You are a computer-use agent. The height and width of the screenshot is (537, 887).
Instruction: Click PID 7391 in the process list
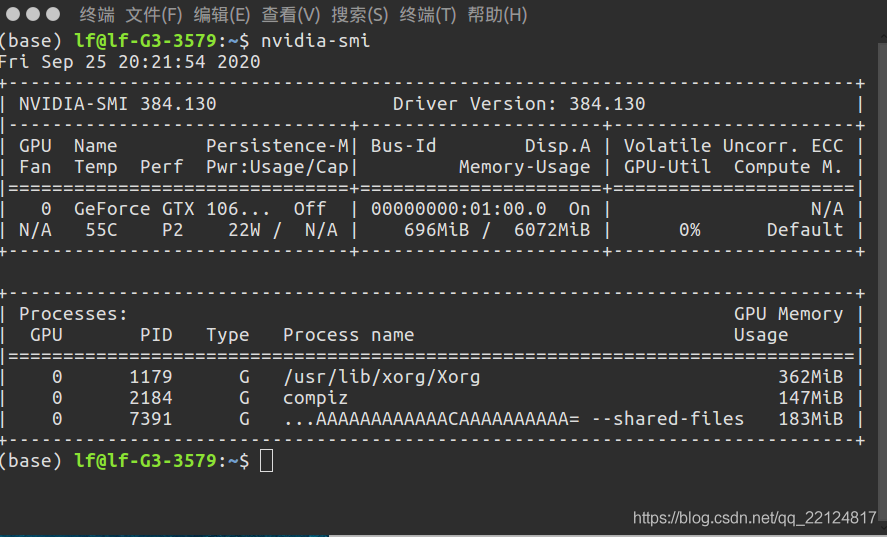[150, 419]
